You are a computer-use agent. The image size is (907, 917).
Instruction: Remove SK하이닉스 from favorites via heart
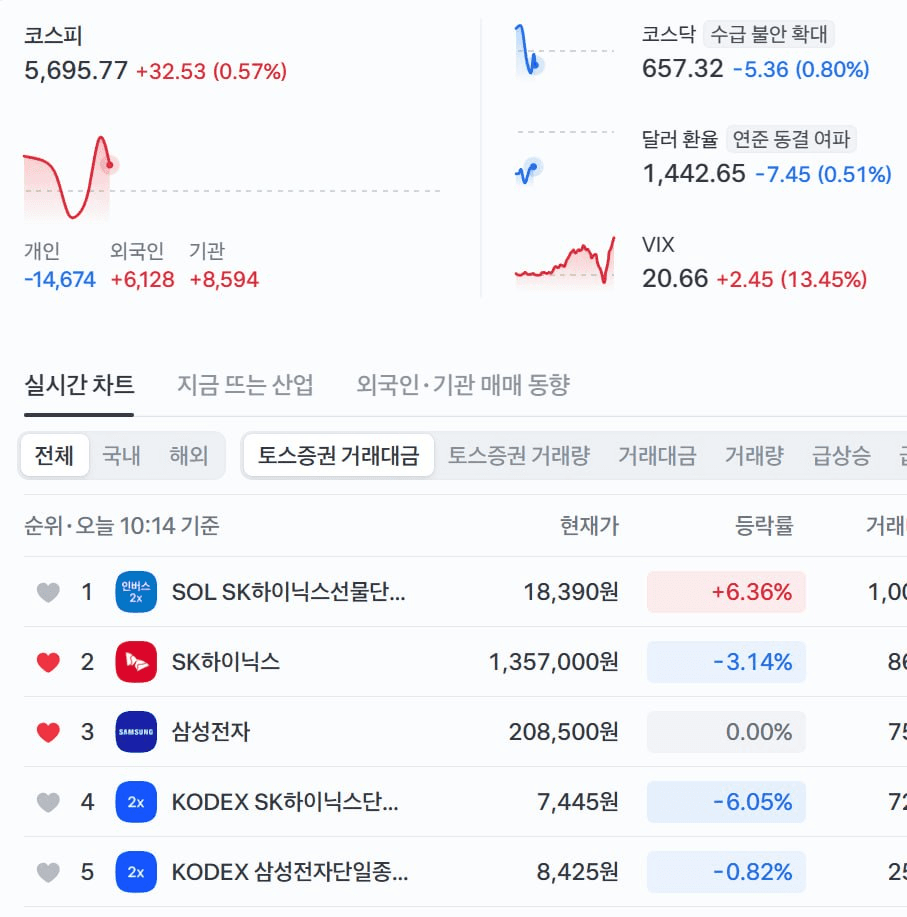(x=48, y=662)
